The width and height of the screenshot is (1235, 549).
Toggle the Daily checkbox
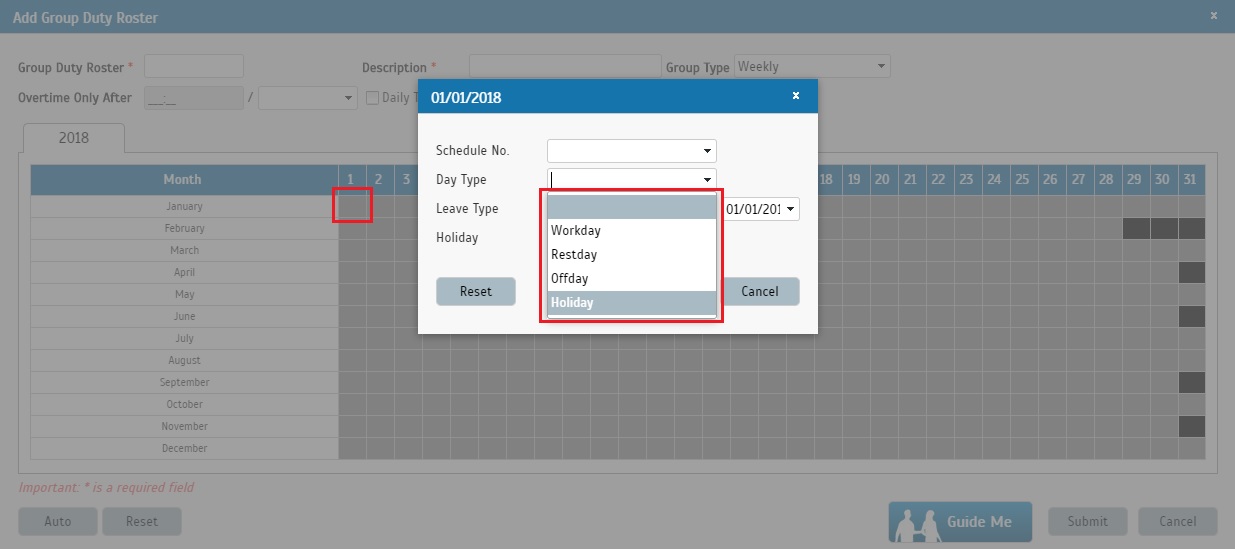(372, 98)
